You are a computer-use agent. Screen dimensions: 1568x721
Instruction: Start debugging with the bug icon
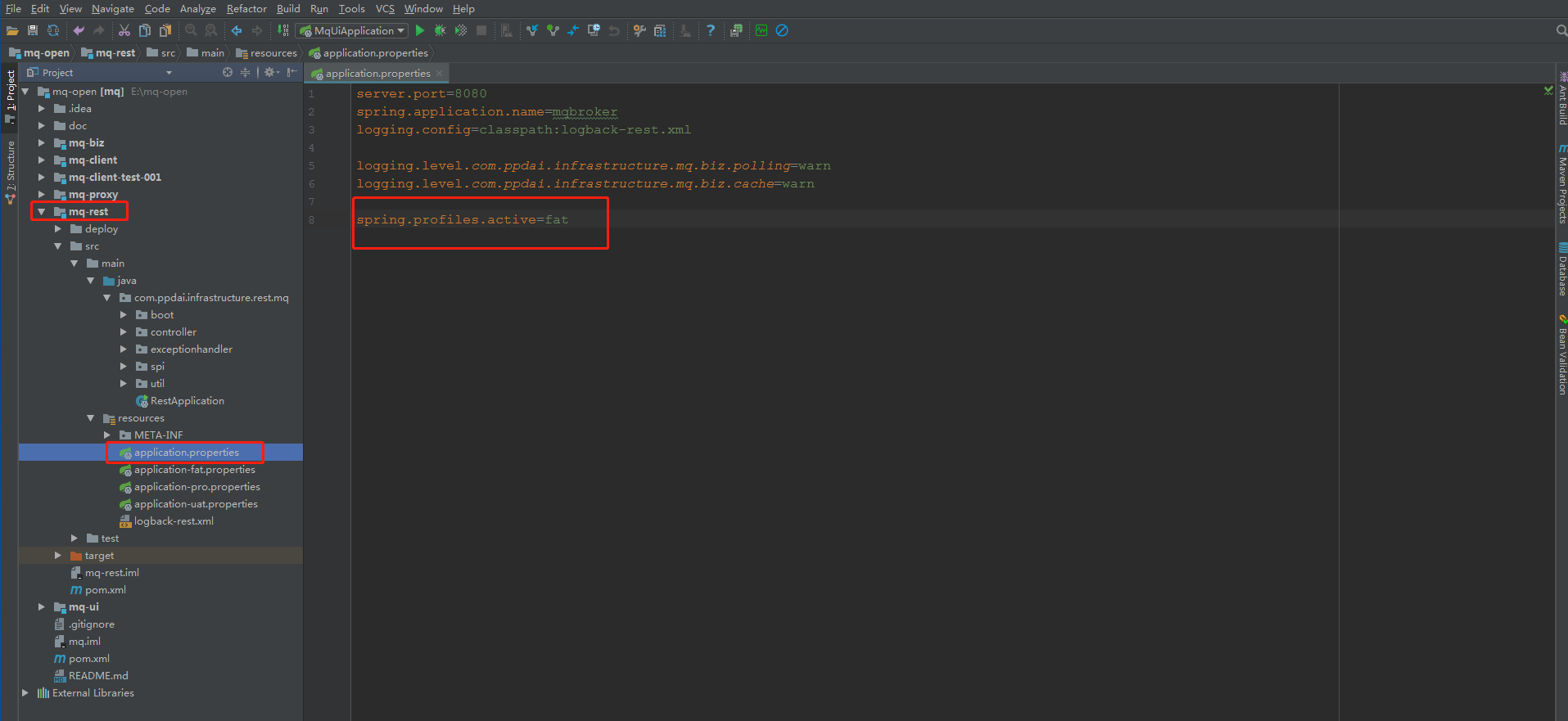click(x=441, y=30)
